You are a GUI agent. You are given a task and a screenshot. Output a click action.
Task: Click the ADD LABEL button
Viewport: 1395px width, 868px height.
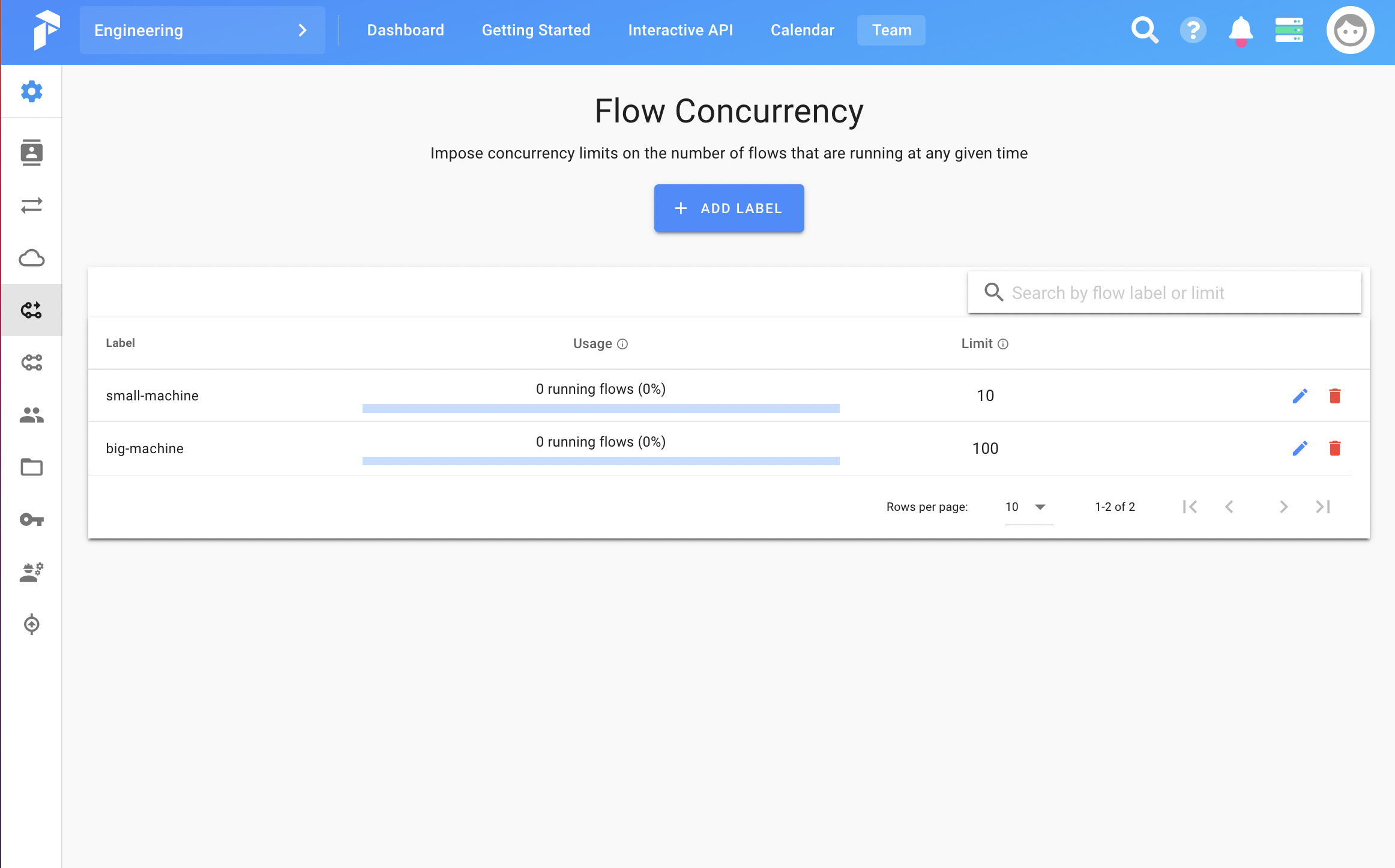[729, 208]
